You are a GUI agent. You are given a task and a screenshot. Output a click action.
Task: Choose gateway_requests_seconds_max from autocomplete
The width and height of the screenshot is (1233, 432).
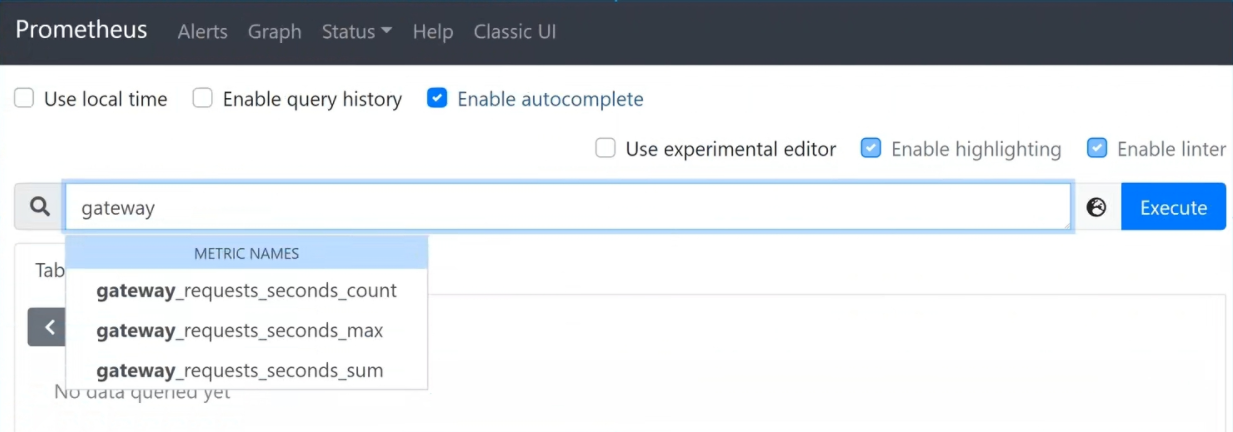coord(240,331)
